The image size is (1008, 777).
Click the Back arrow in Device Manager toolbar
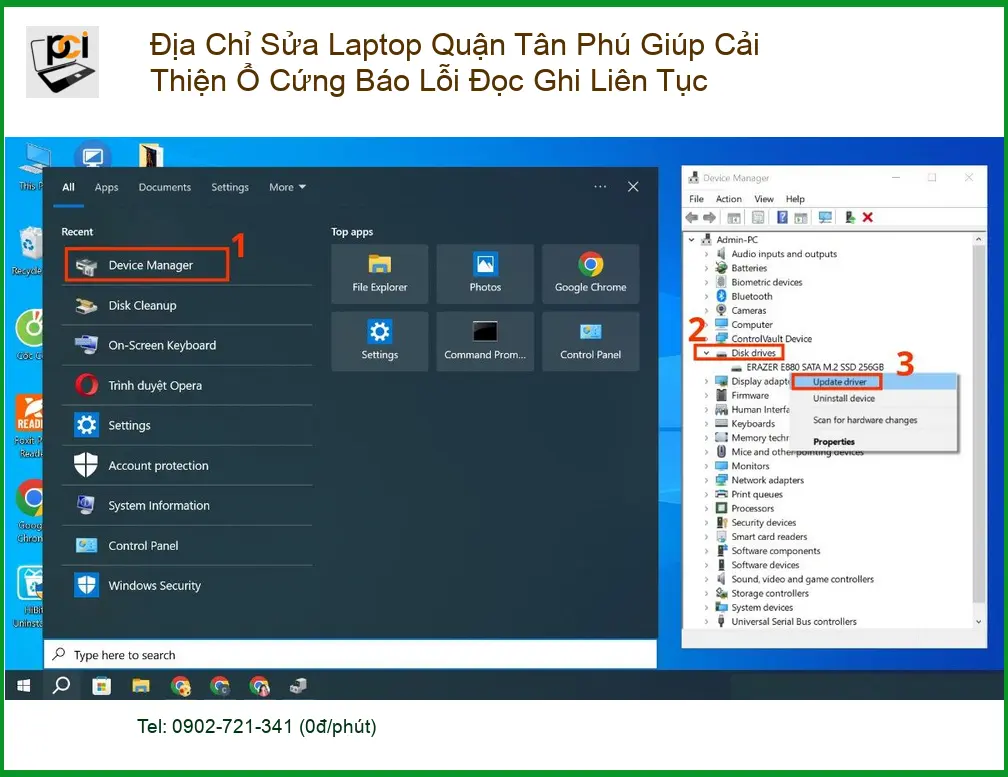point(692,218)
